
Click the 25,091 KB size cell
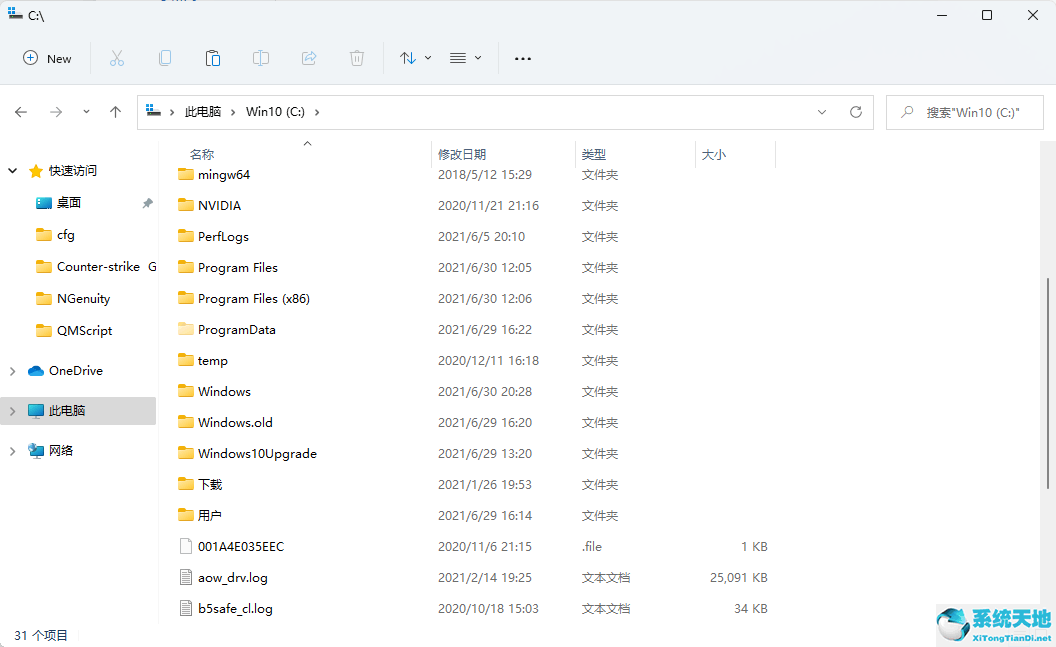click(739, 578)
